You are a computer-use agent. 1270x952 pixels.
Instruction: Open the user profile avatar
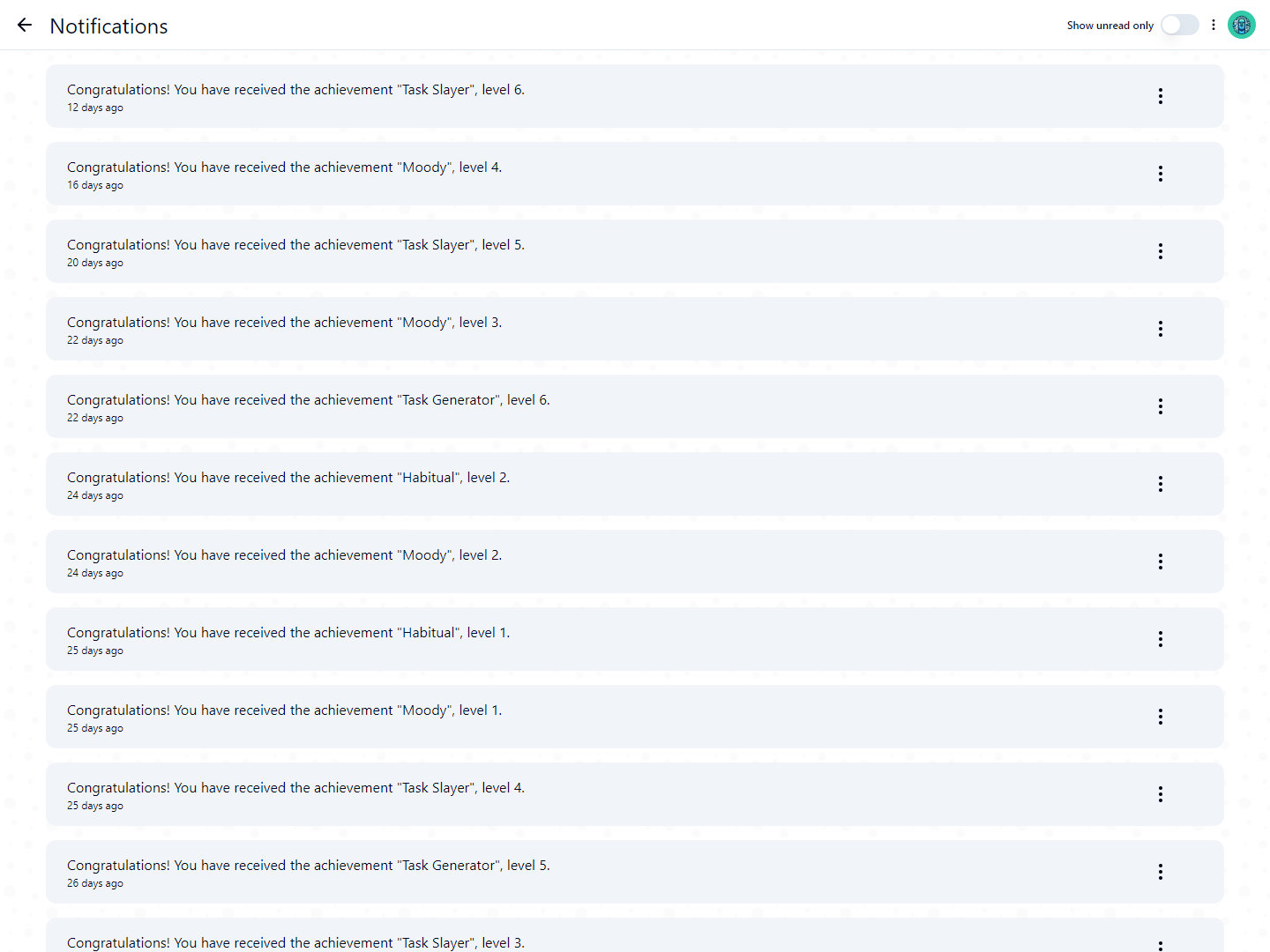click(1241, 26)
